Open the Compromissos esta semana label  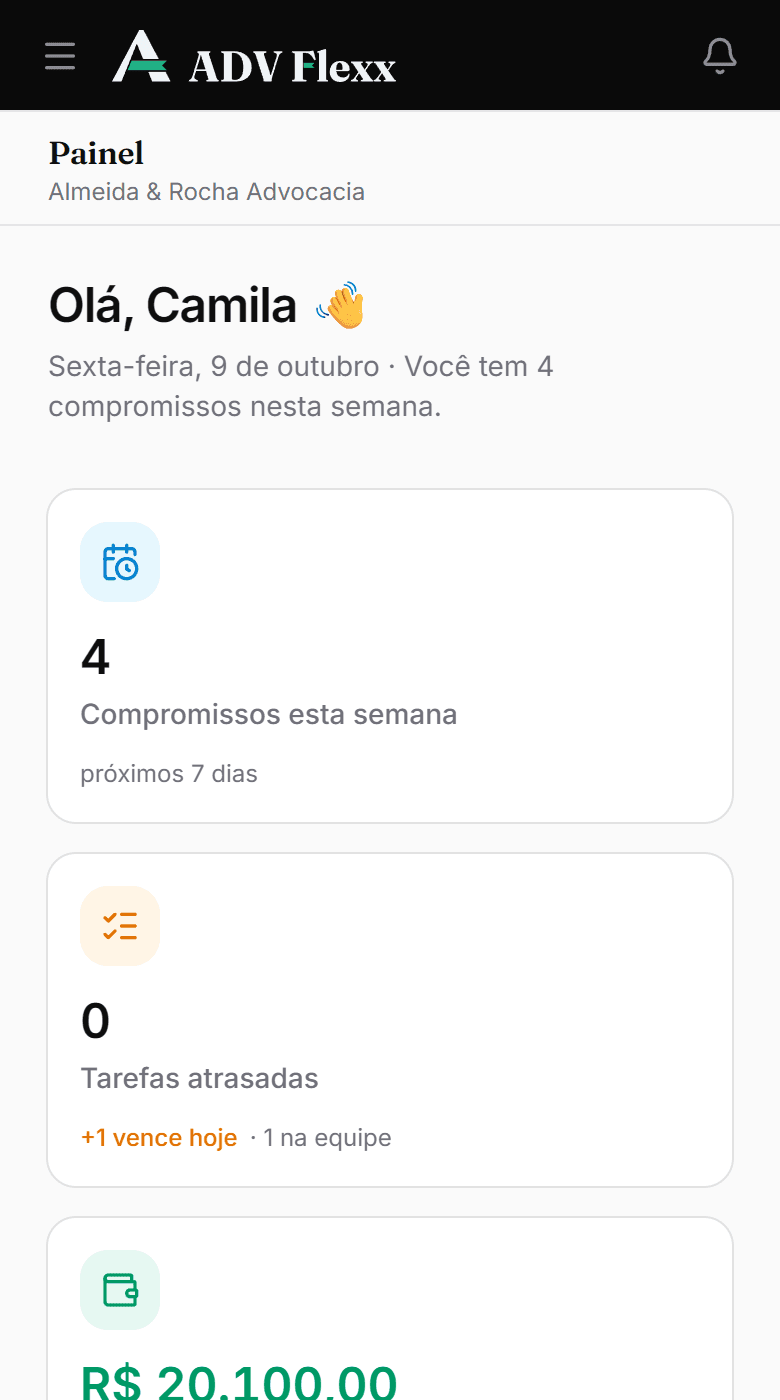tap(269, 714)
